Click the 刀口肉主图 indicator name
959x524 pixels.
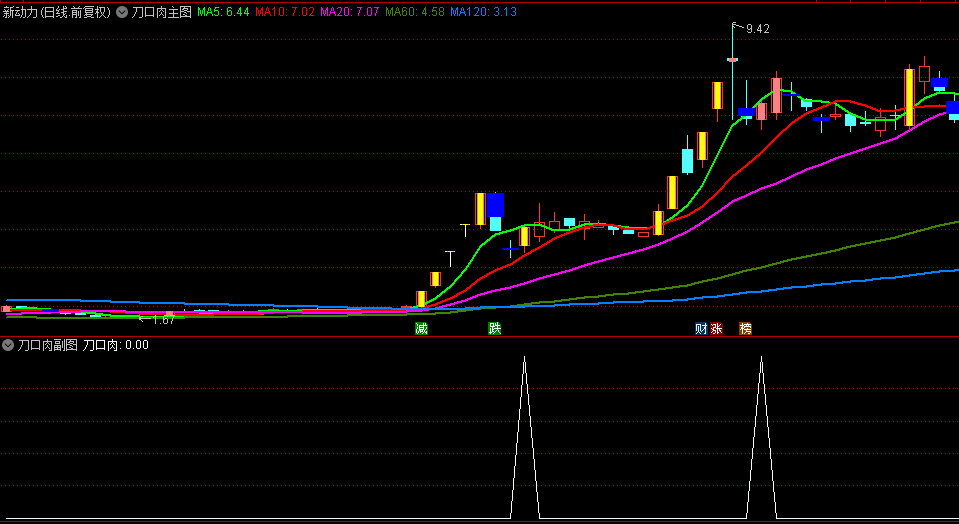tap(162, 12)
